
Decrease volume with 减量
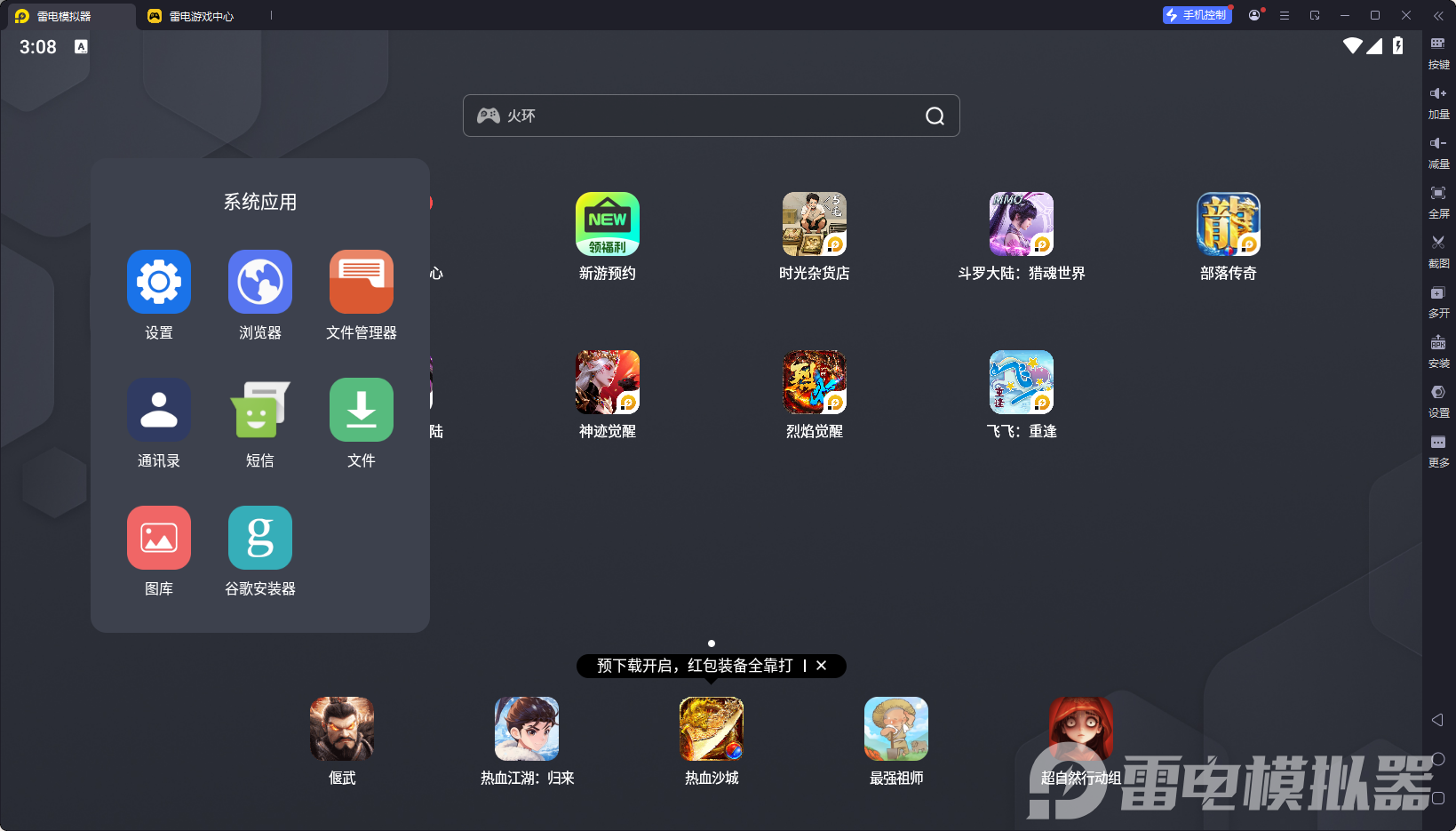[1438, 152]
